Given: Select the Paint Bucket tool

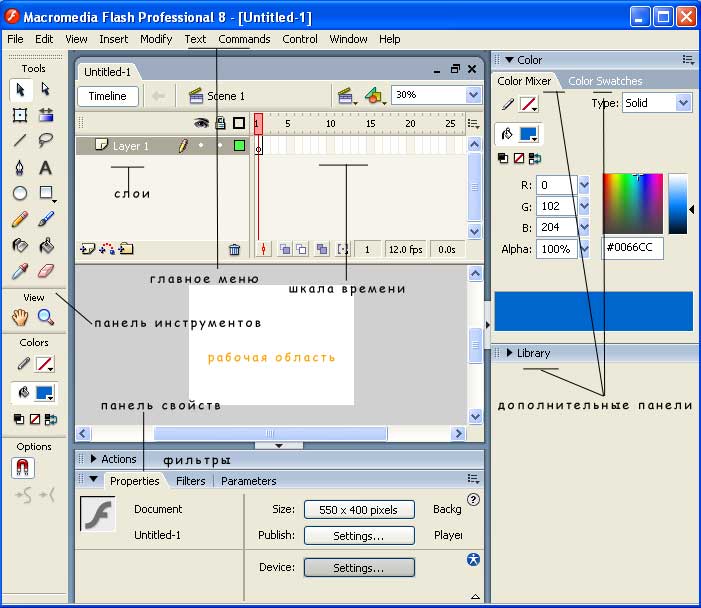Looking at the screenshot, I should (46, 245).
